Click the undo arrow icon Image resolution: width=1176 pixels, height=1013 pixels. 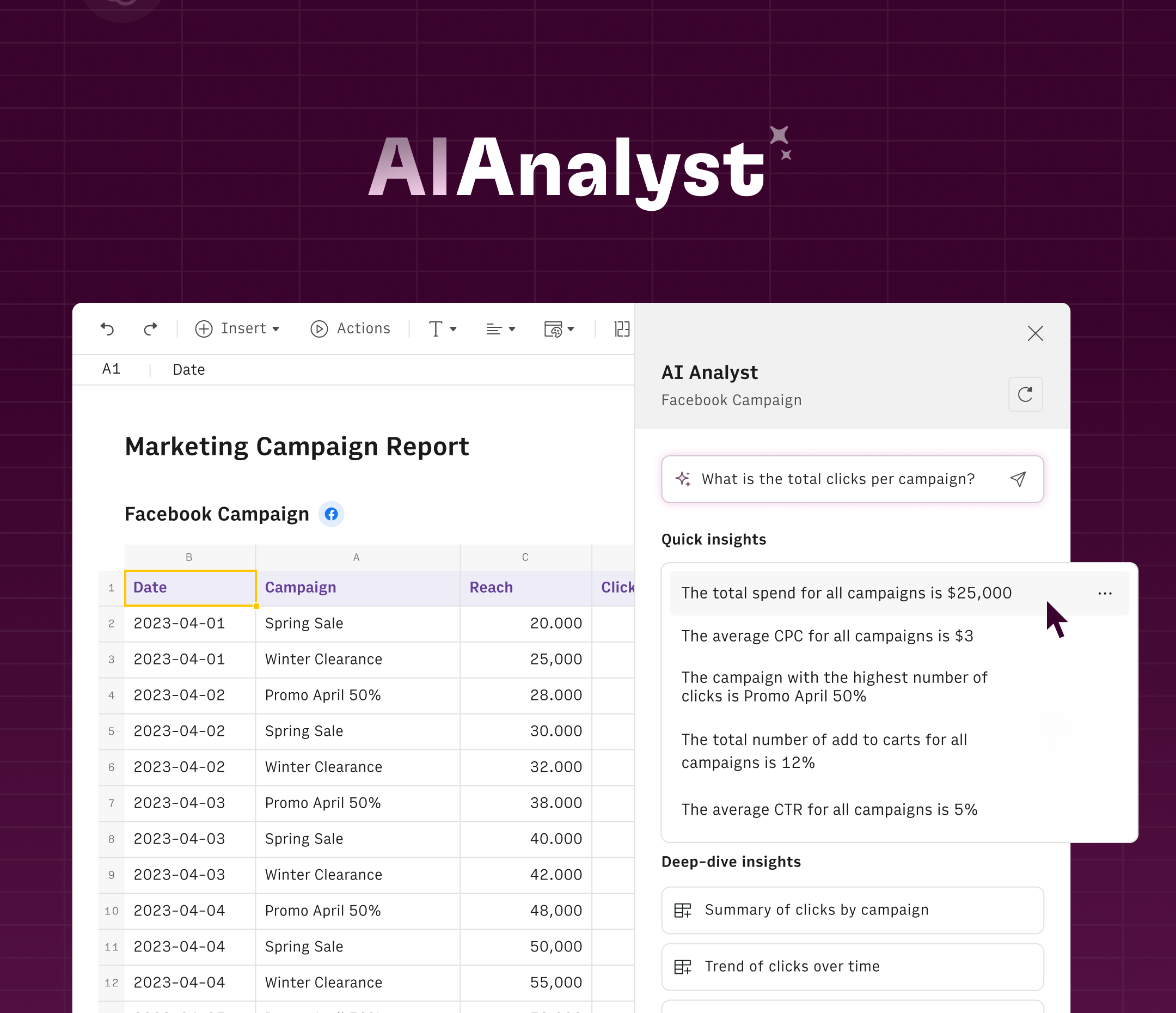pyautogui.click(x=107, y=329)
